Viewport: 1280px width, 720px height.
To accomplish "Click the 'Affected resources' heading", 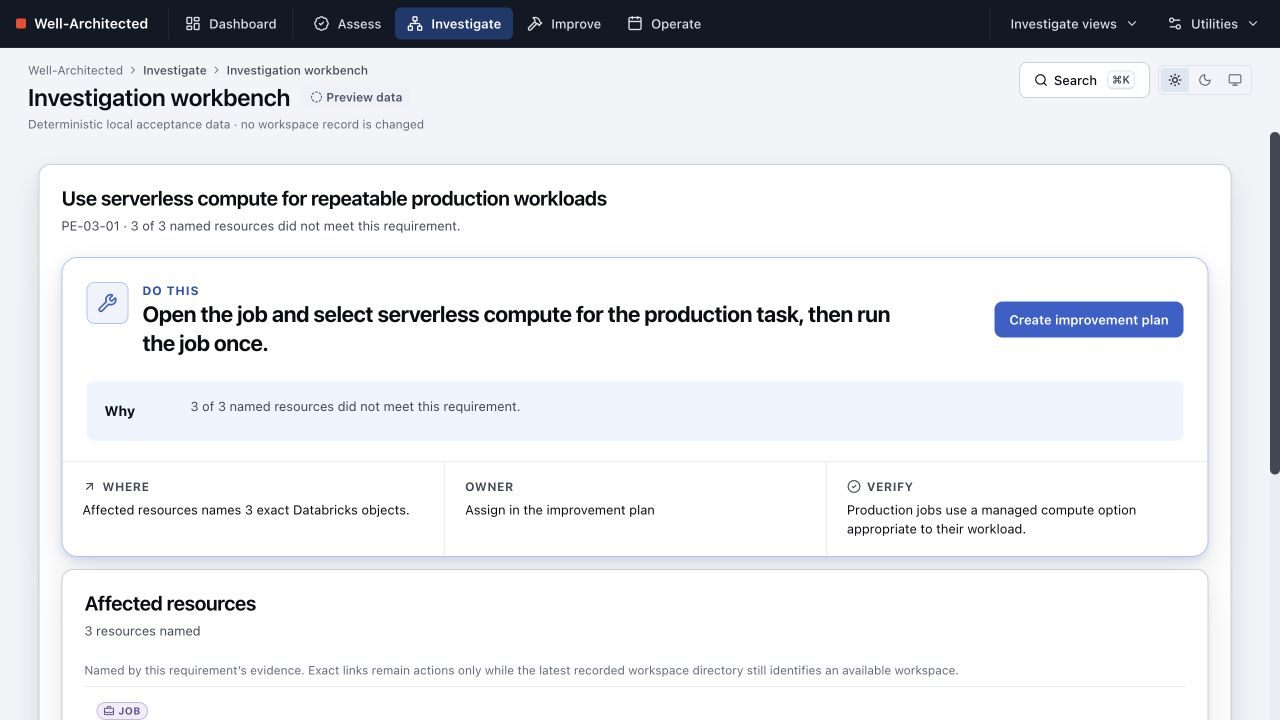I will pyautogui.click(x=170, y=604).
